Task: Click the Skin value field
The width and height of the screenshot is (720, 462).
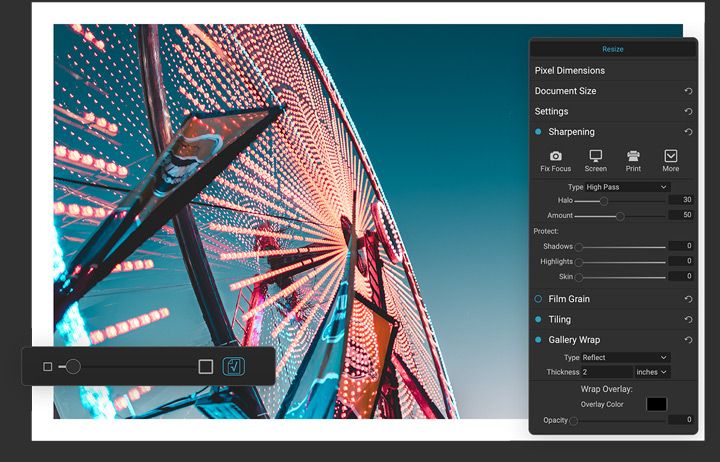Action: point(681,276)
